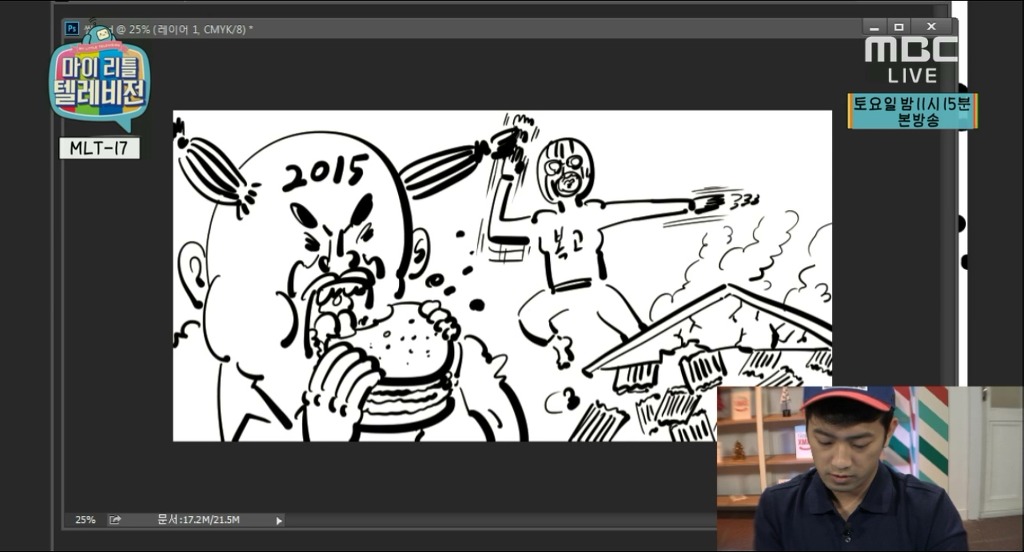The width and height of the screenshot is (1024, 552).
Task: Click the 25% zoom level field
Action: [85, 520]
